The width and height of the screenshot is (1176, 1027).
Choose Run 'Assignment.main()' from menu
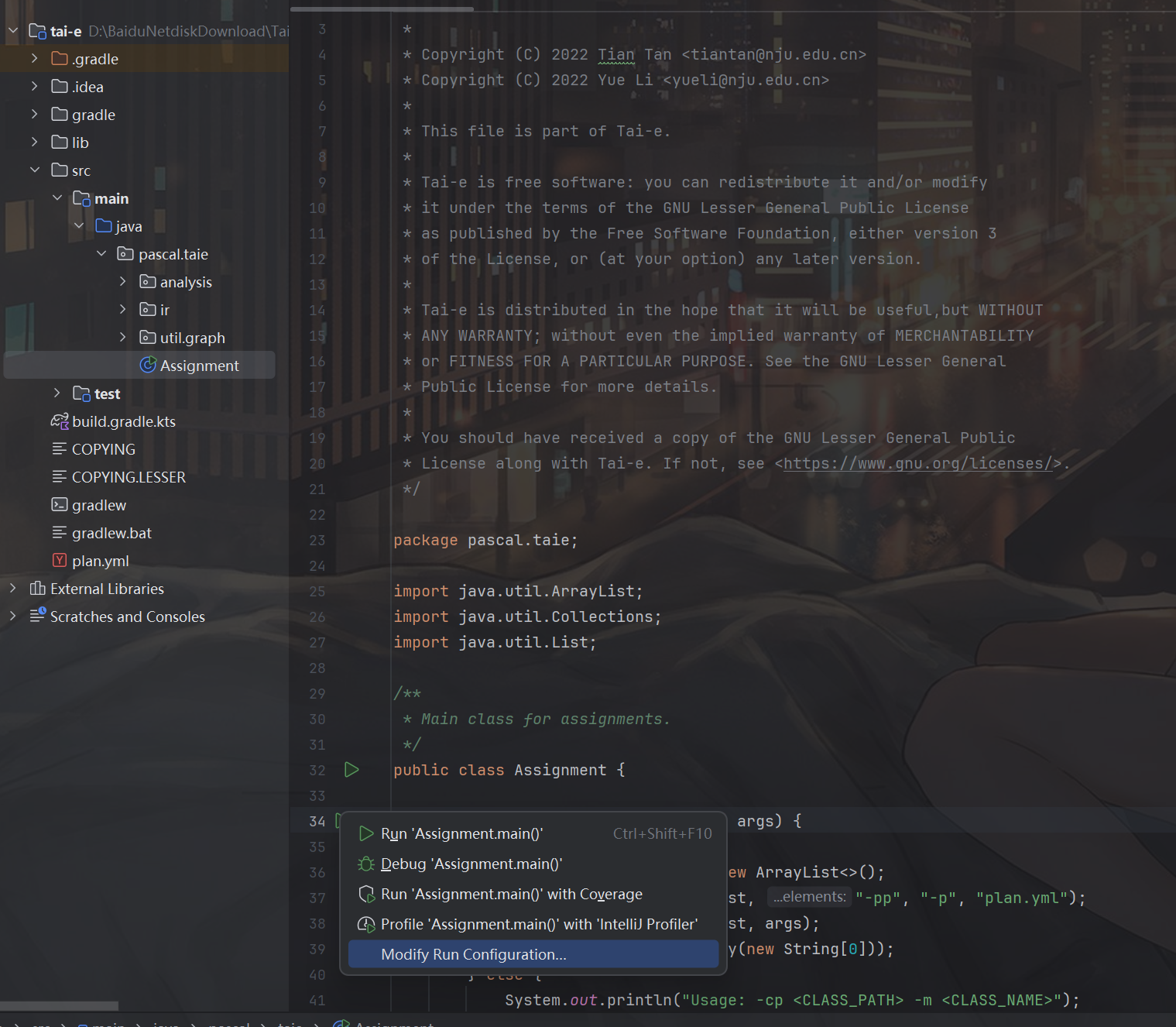[x=461, y=834]
